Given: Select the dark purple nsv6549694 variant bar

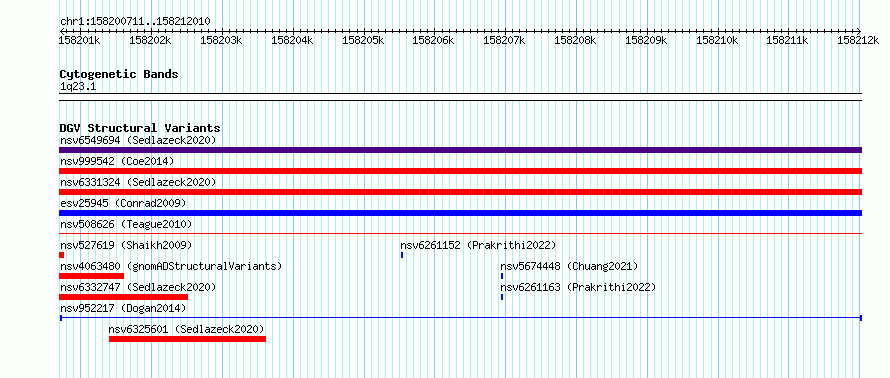Looking at the screenshot, I should (x=460, y=150).
